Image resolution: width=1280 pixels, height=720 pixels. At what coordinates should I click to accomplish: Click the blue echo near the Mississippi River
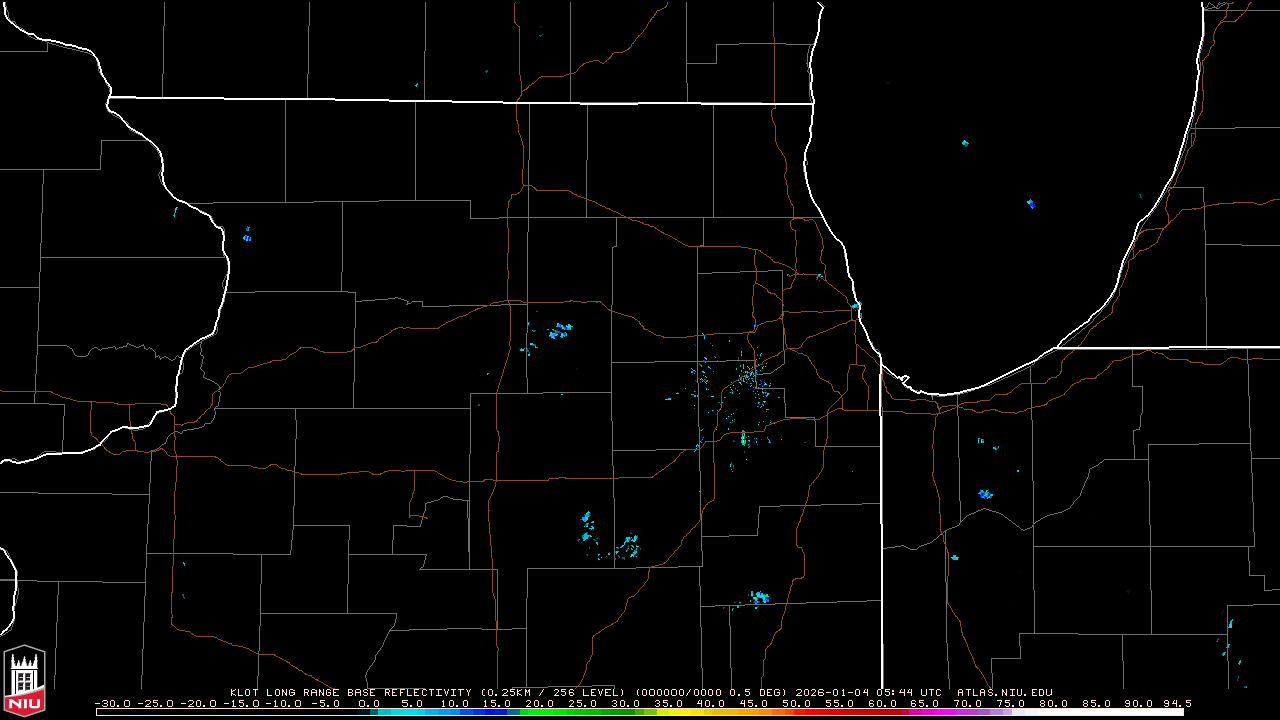tap(247, 236)
